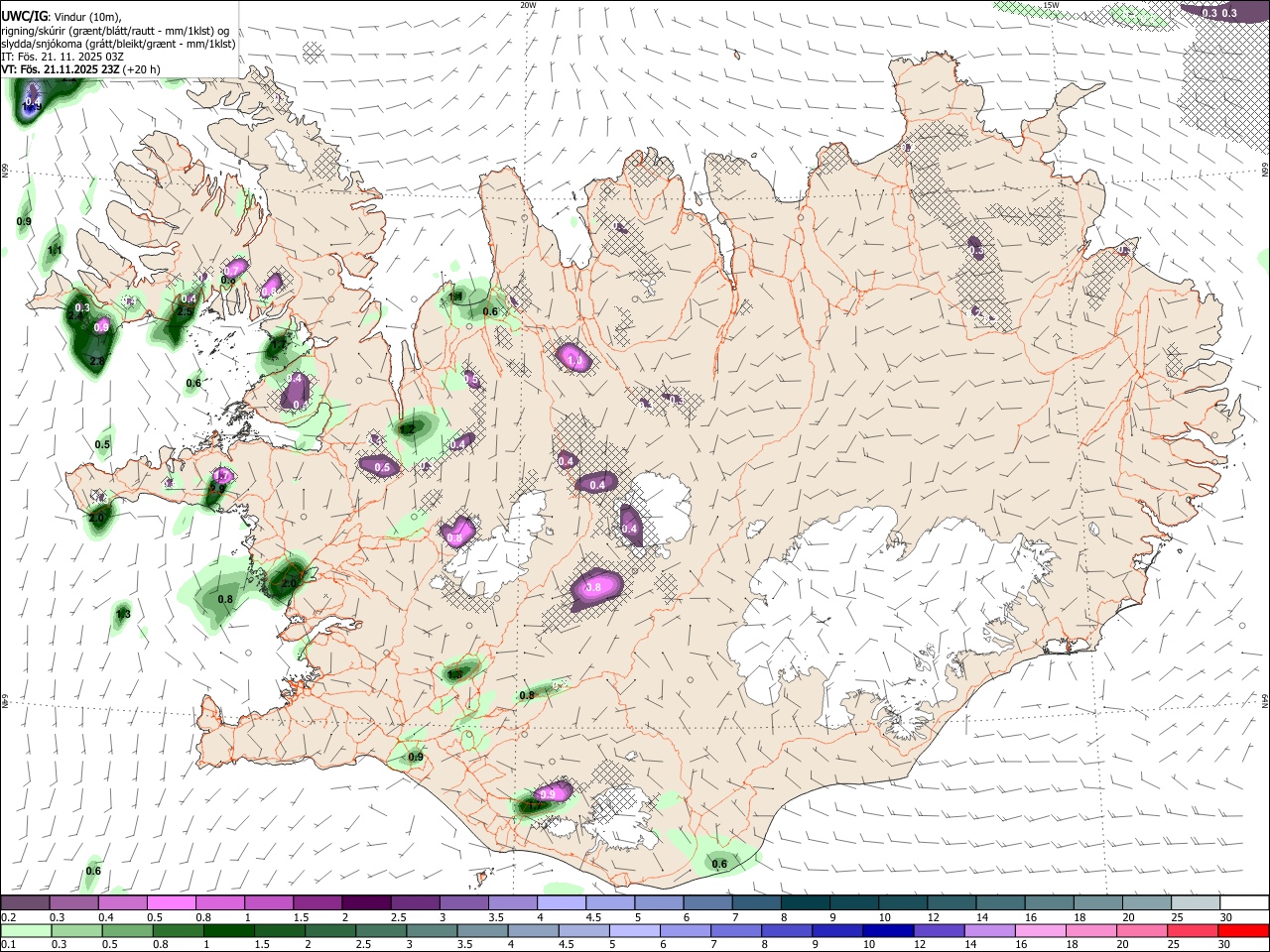The image size is (1270, 952).
Task: Select the dark teal upper swatch between 8 and 9
Action: pyautogui.click(x=806, y=902)
